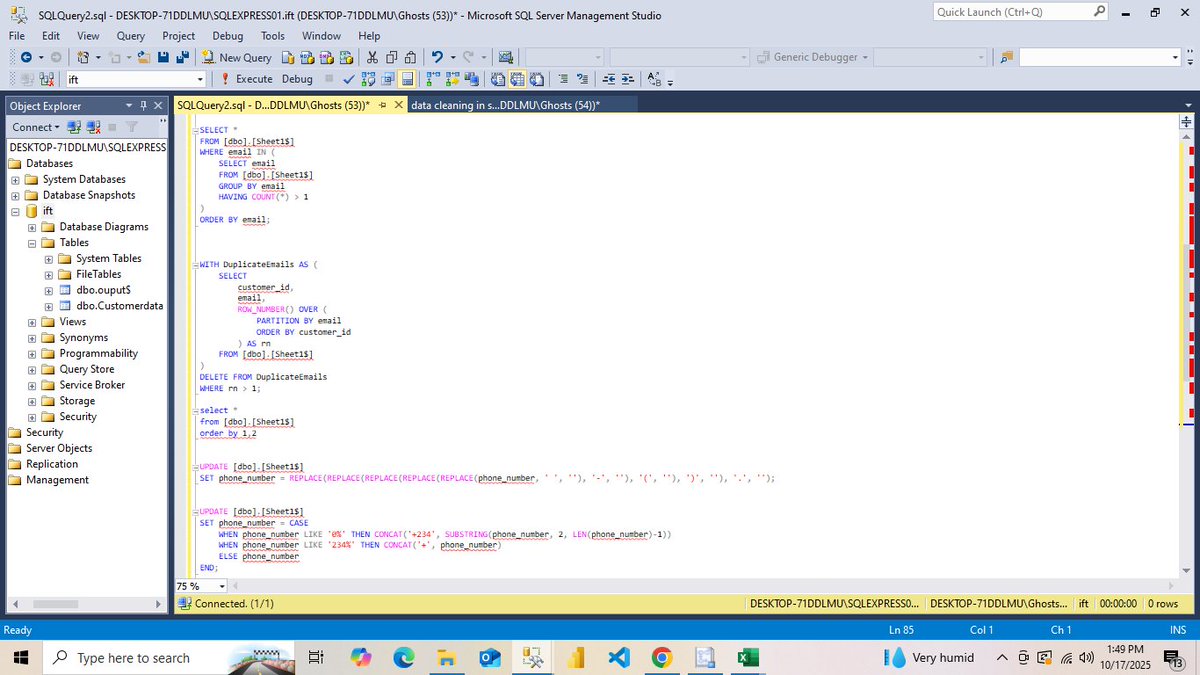
Task: Click Uncomment Selected Lines icon
Action: pos(582,79)
